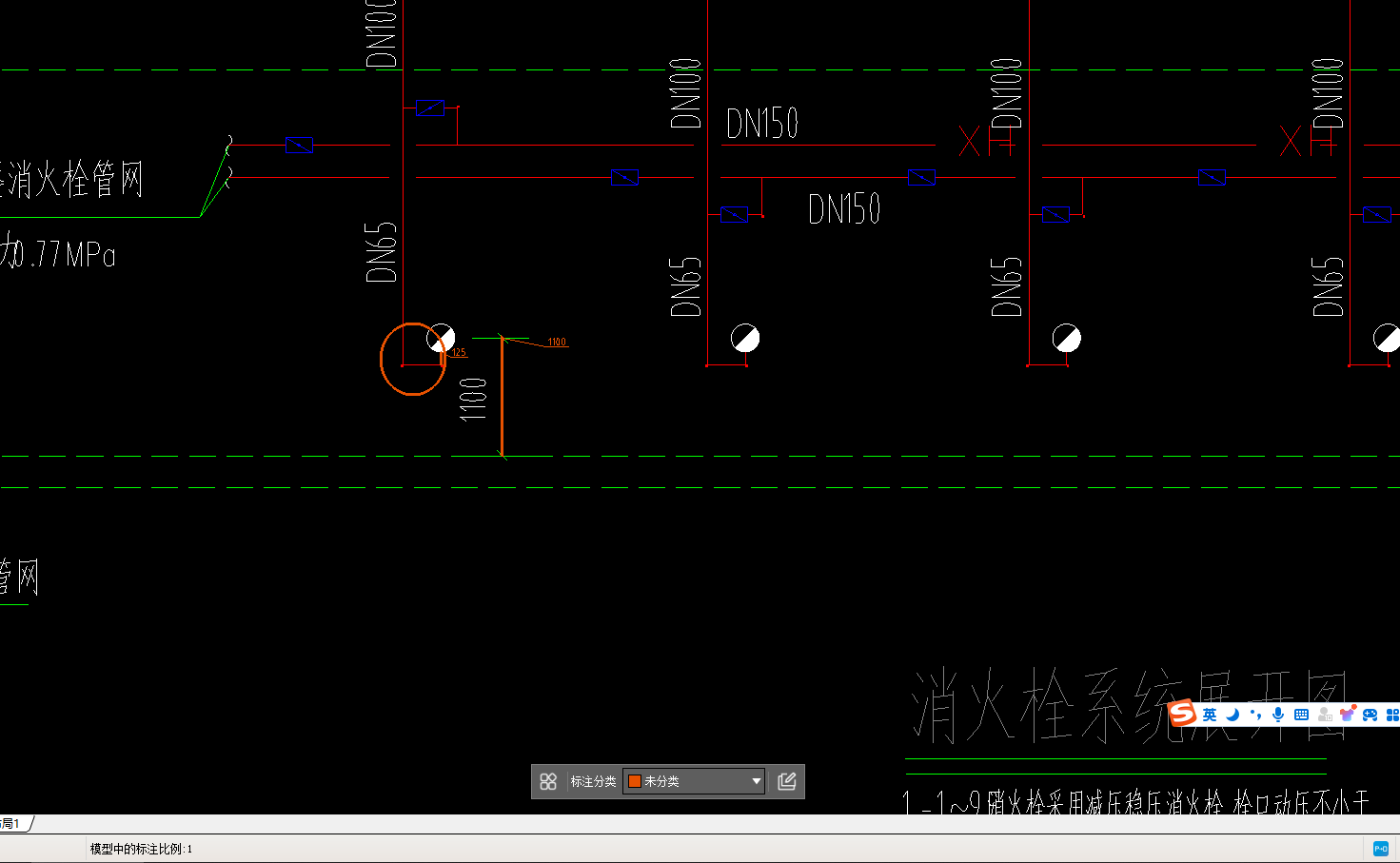Select the third fire hydrant circle symbol
The image size is (1400, 863).
(x=1067, y=338)
